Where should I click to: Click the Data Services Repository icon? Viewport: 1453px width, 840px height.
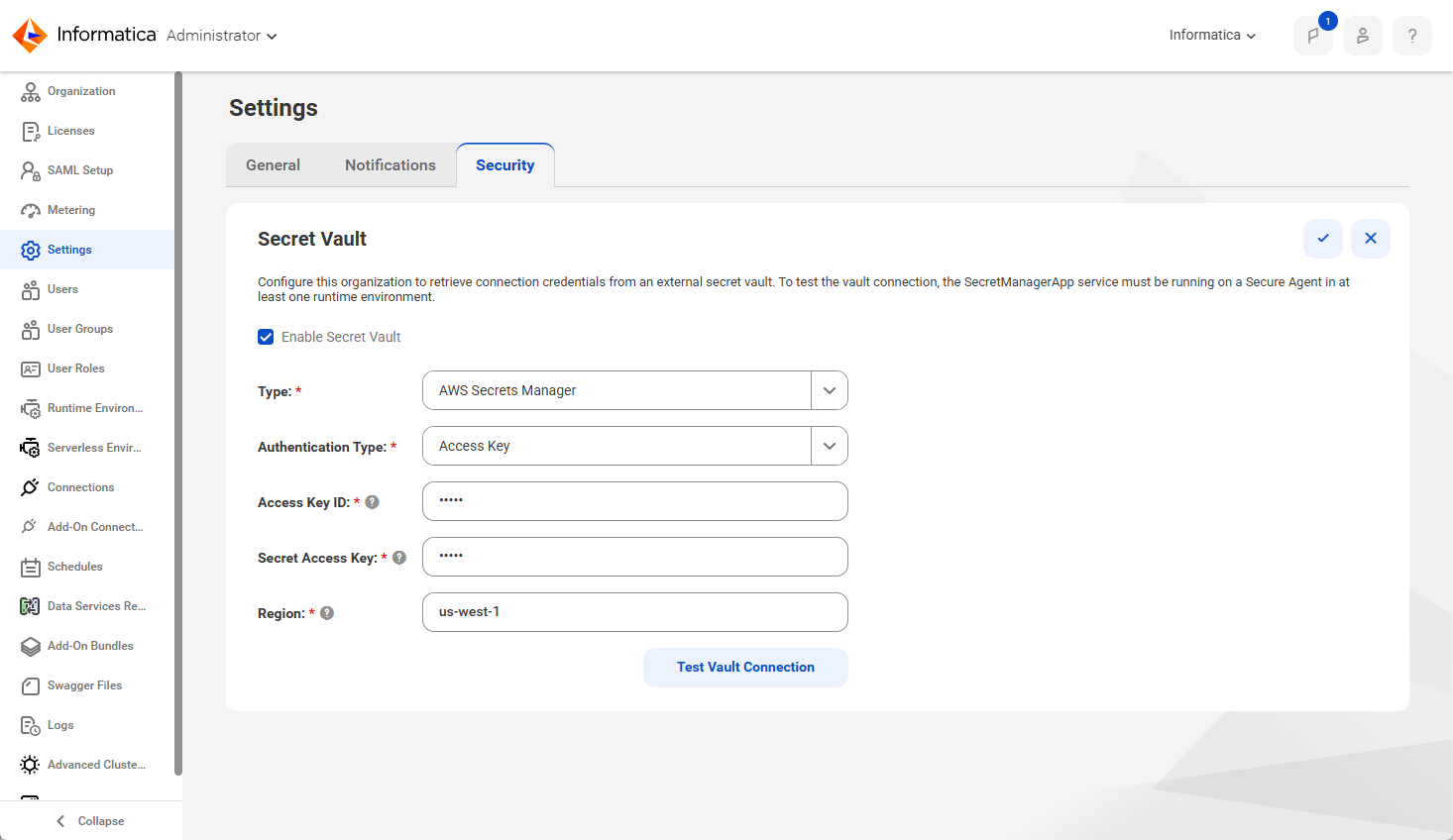31,606
